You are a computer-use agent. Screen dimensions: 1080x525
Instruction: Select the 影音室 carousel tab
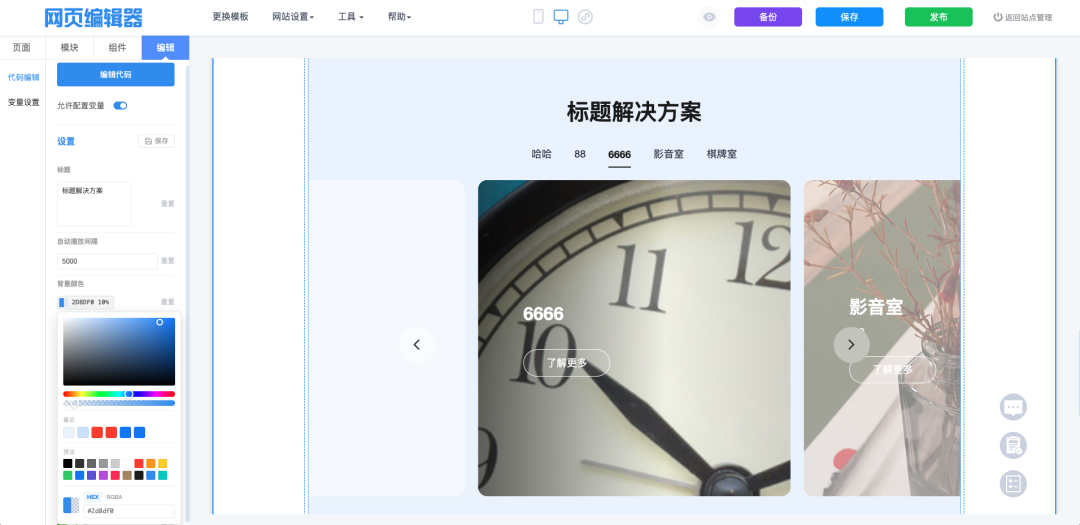tap(669, 154)
